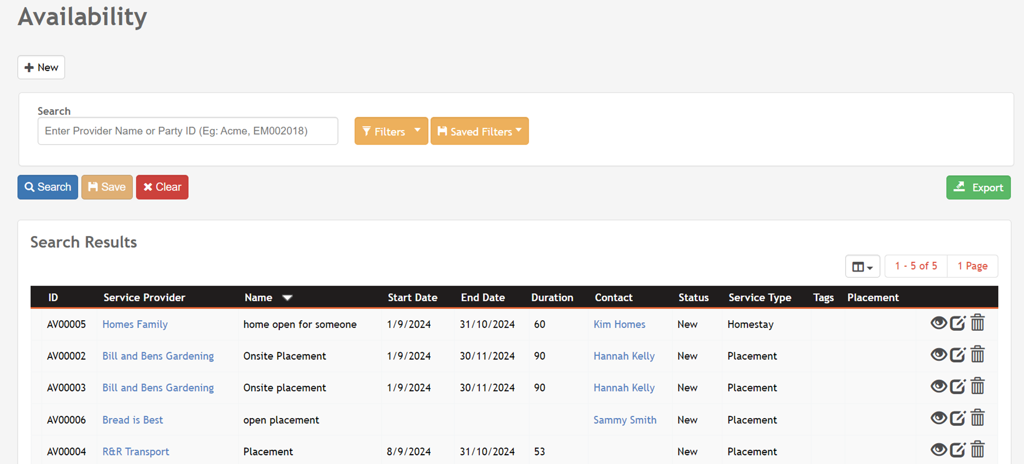
Task: Open Bill and Bens Gardening link for AV00003
Action: coord(158,388)
